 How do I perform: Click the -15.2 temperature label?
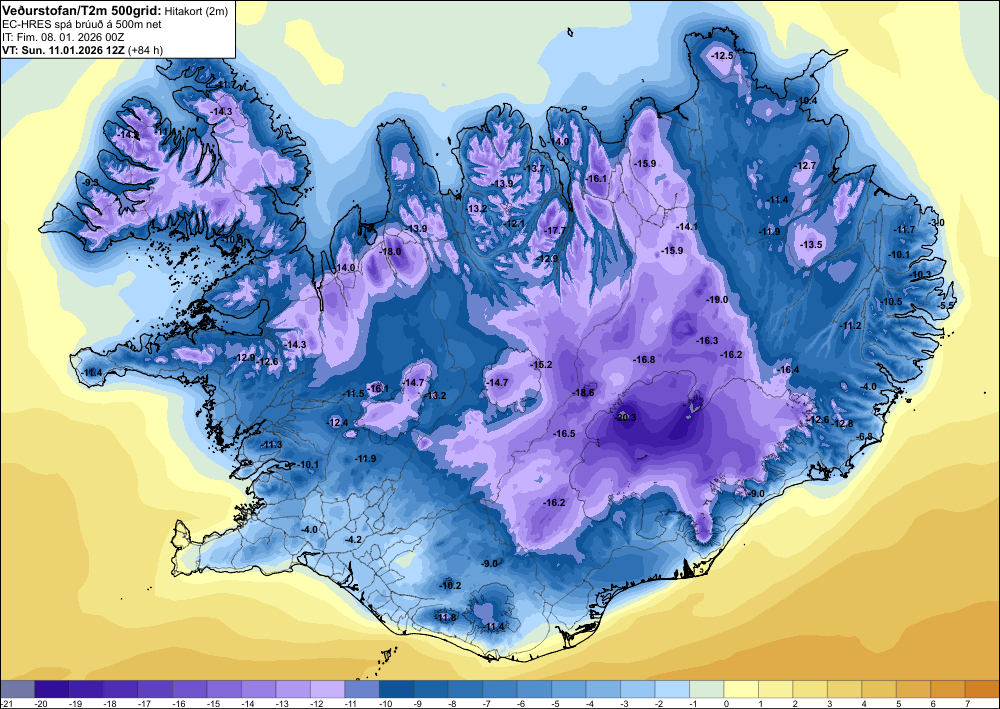[x=541, y=365]
